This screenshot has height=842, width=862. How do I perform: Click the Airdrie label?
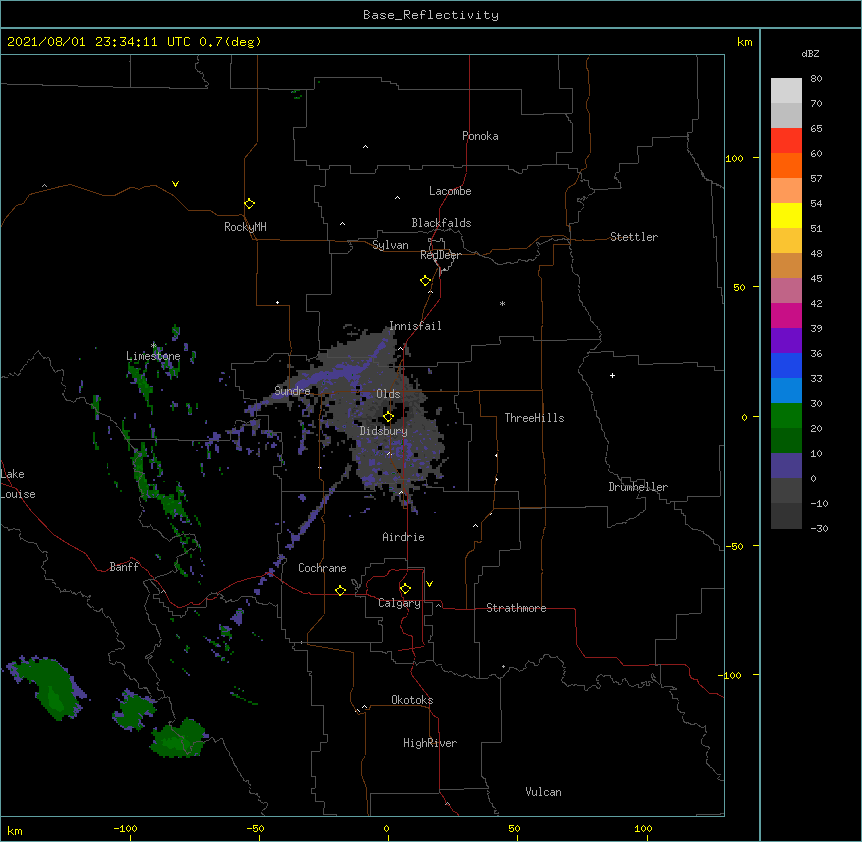403,537
